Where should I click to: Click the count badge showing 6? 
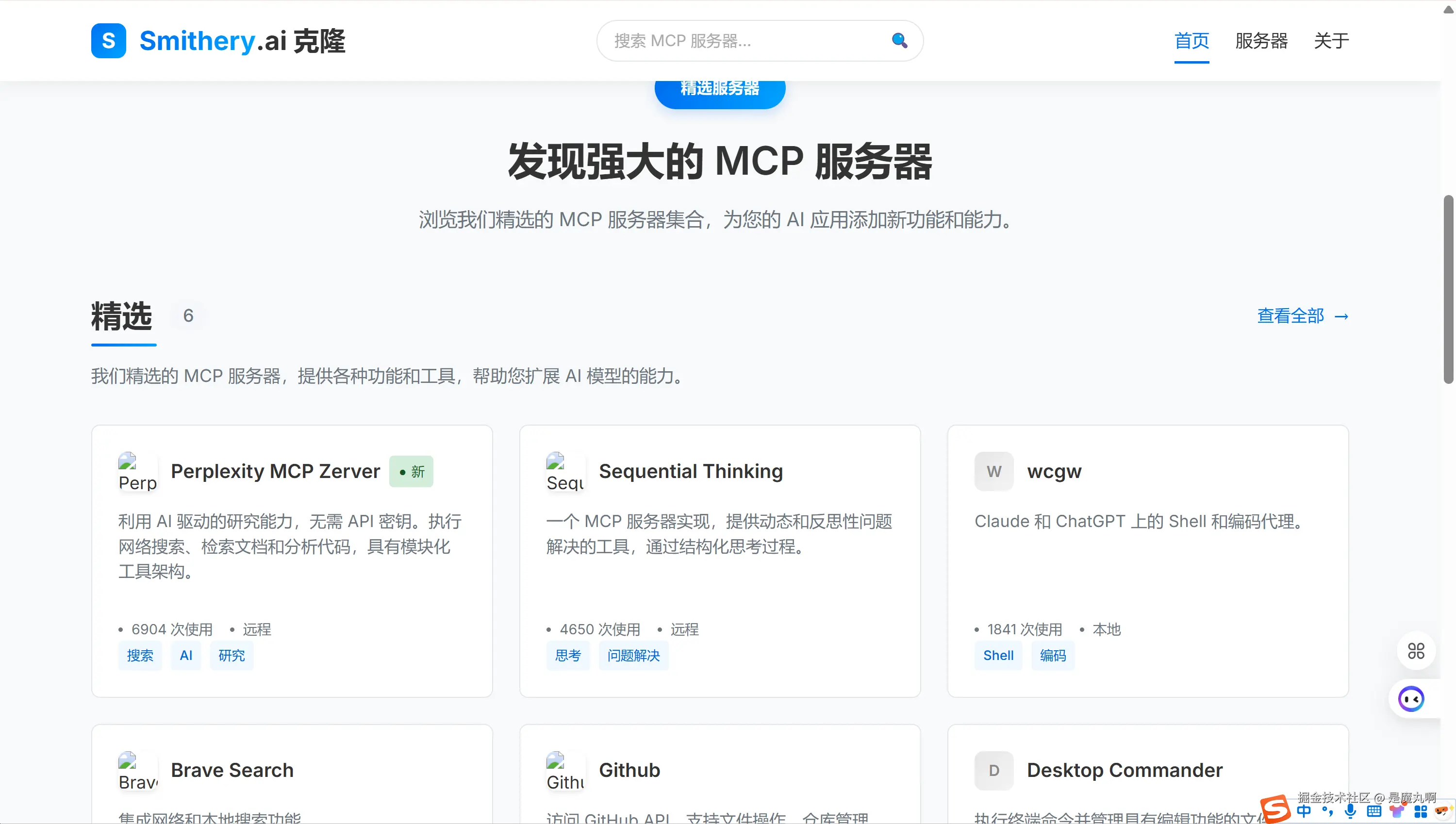pyautogui.click(x=188, y=315)
